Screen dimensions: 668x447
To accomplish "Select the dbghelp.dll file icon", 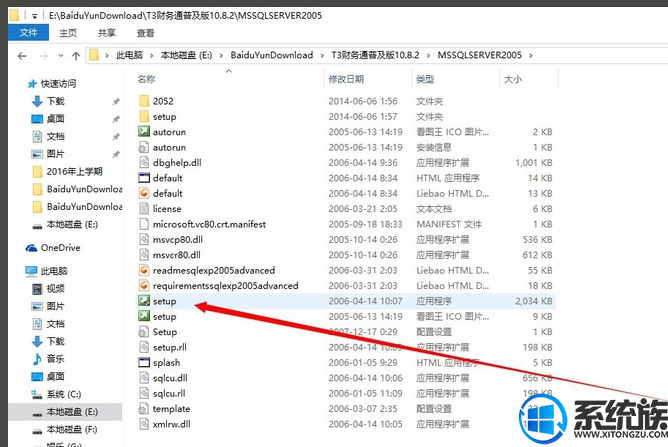I will pos(144,162).
